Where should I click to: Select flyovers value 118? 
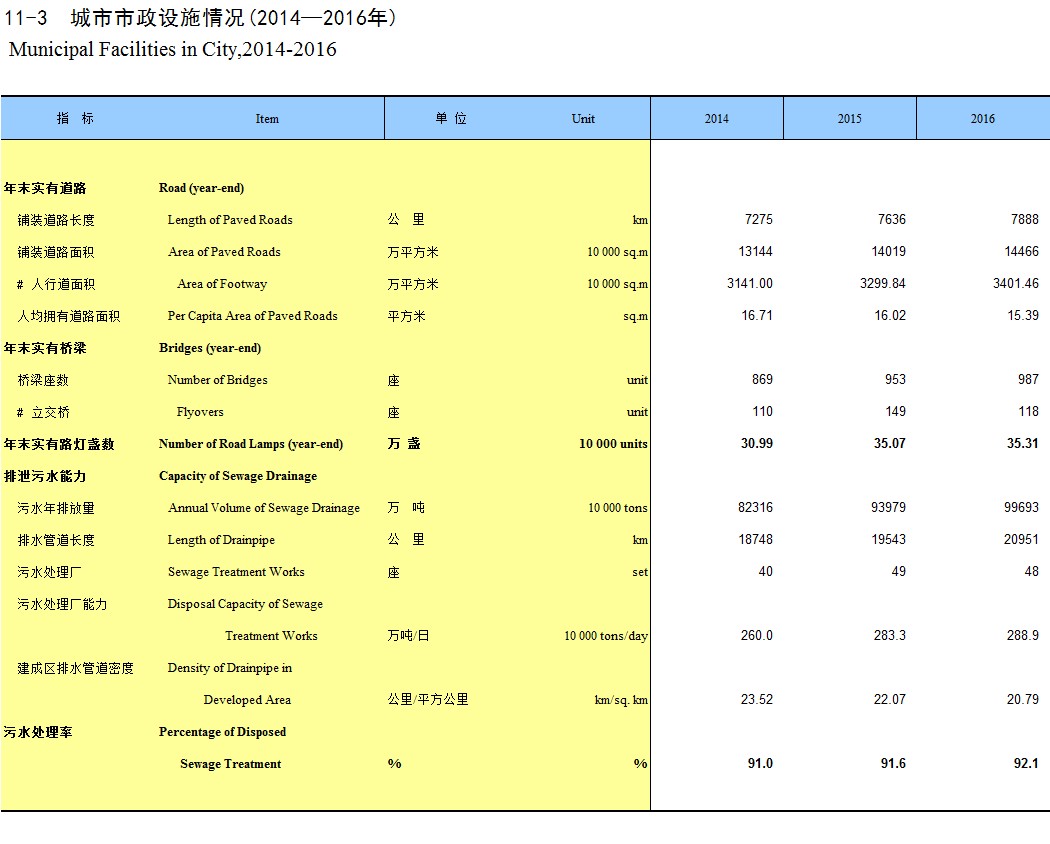pos(1029,412)
